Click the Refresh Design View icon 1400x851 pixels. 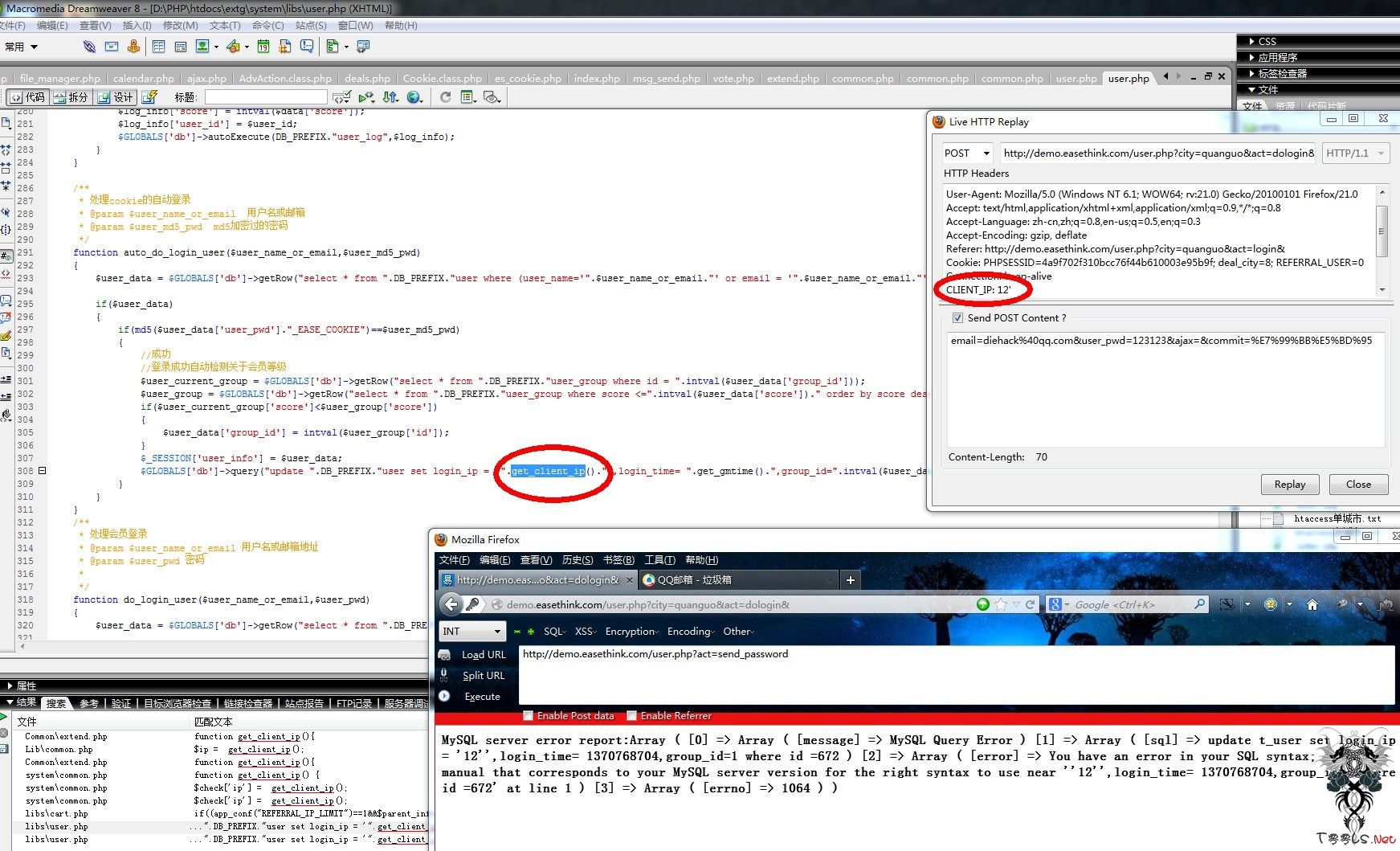tap(445, 97)
